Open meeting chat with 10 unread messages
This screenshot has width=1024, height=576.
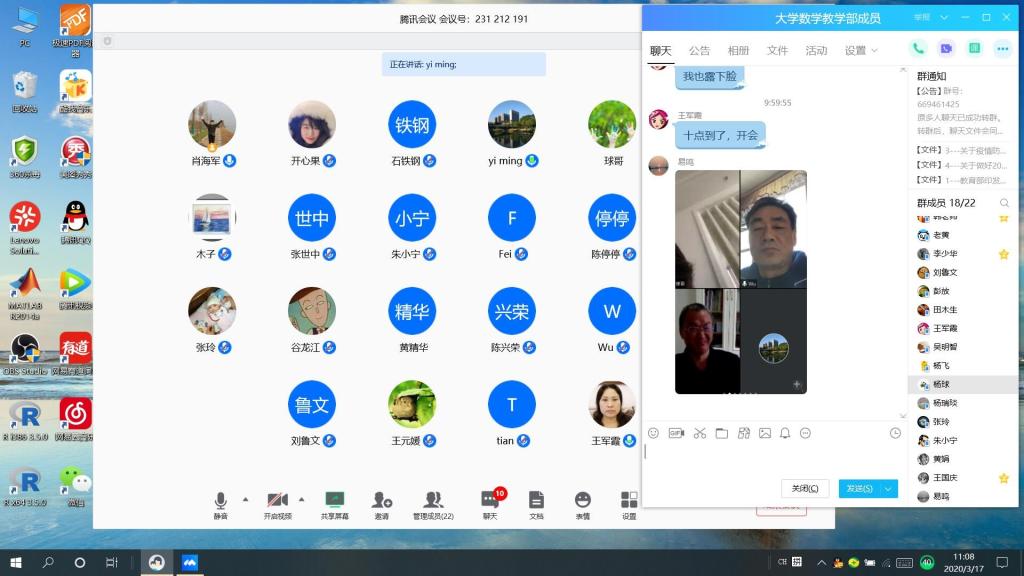[490, 499]
